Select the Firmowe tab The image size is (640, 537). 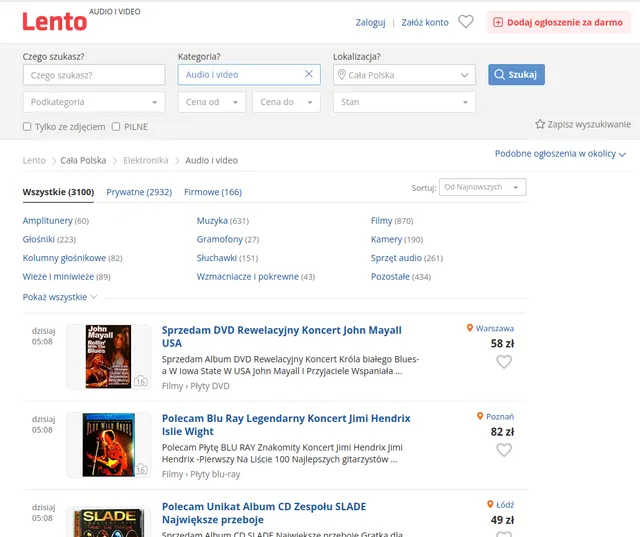[213, 192]
